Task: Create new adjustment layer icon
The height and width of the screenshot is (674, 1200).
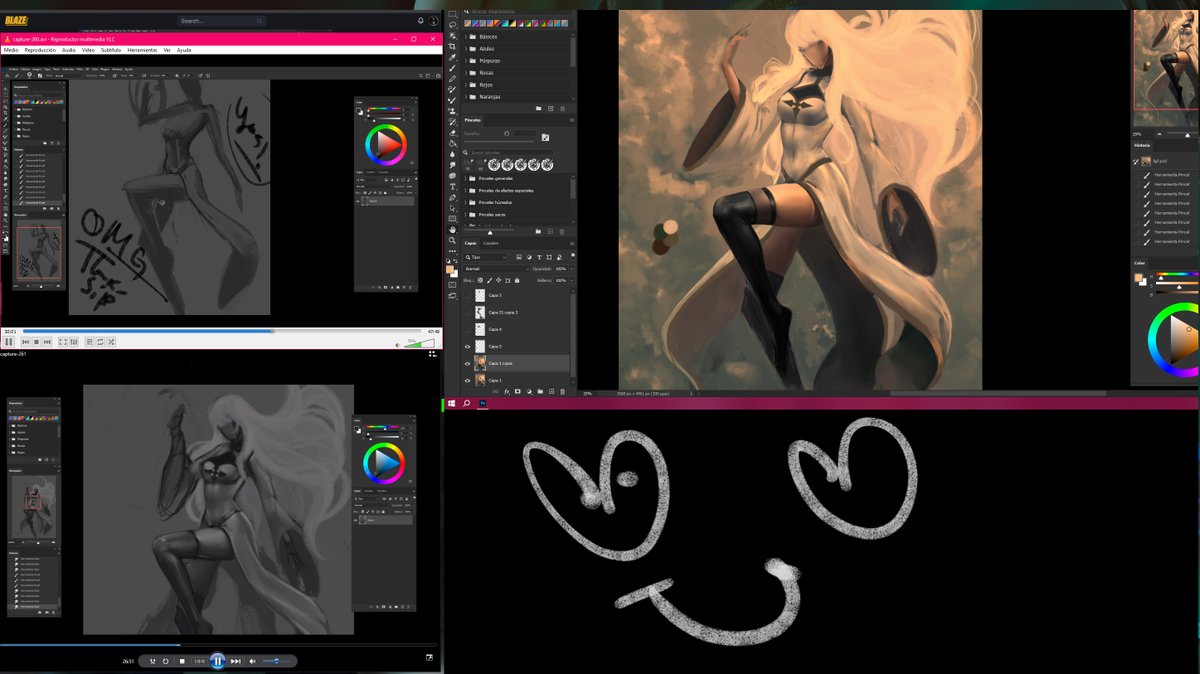Action: tap(529, 391)
